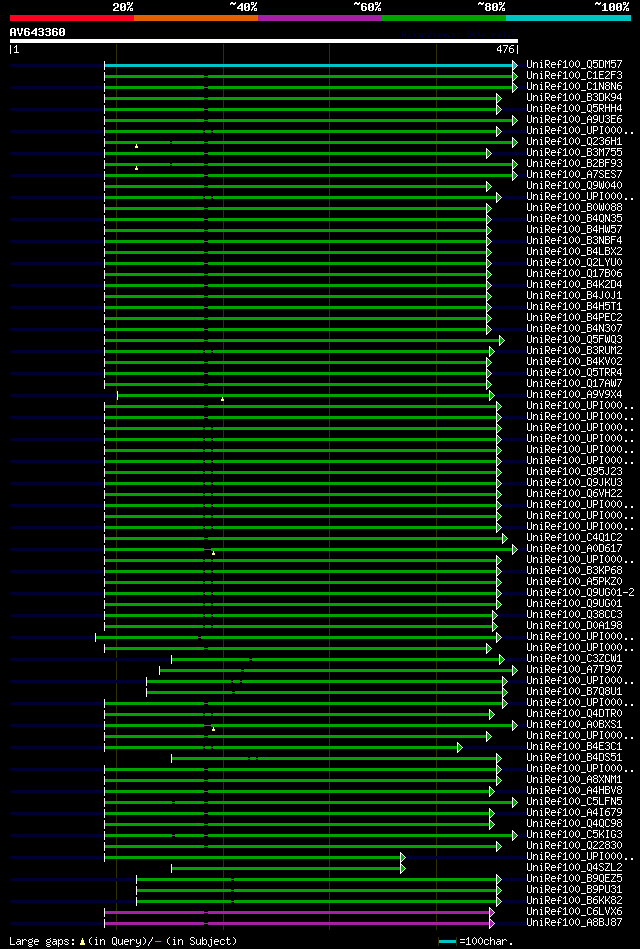The height and width of the screenshot is (949, 640).
Task: Select the UniRef100_A7T907 label
Action: coord(574,670)
